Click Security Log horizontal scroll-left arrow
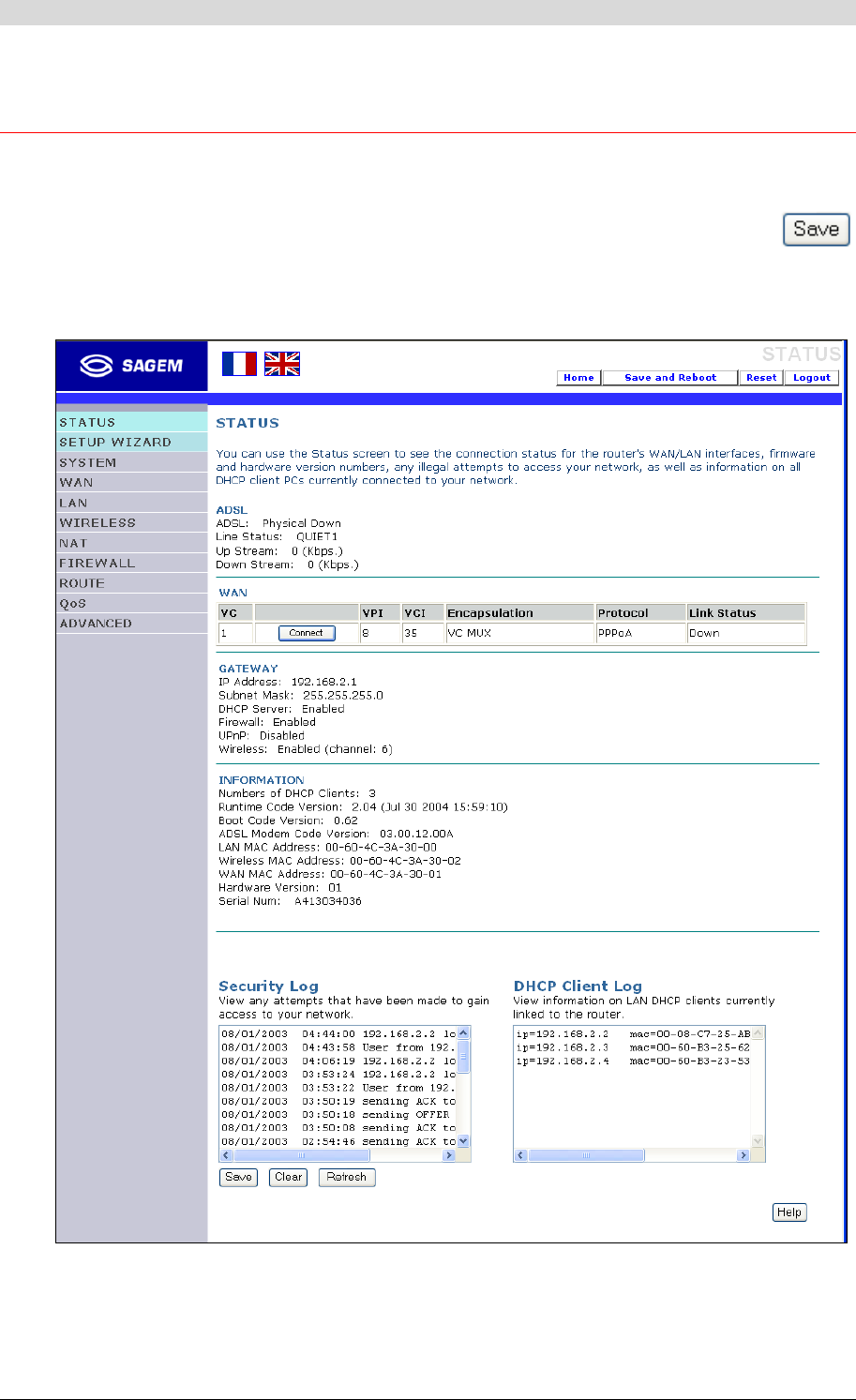 point(226,1155)
